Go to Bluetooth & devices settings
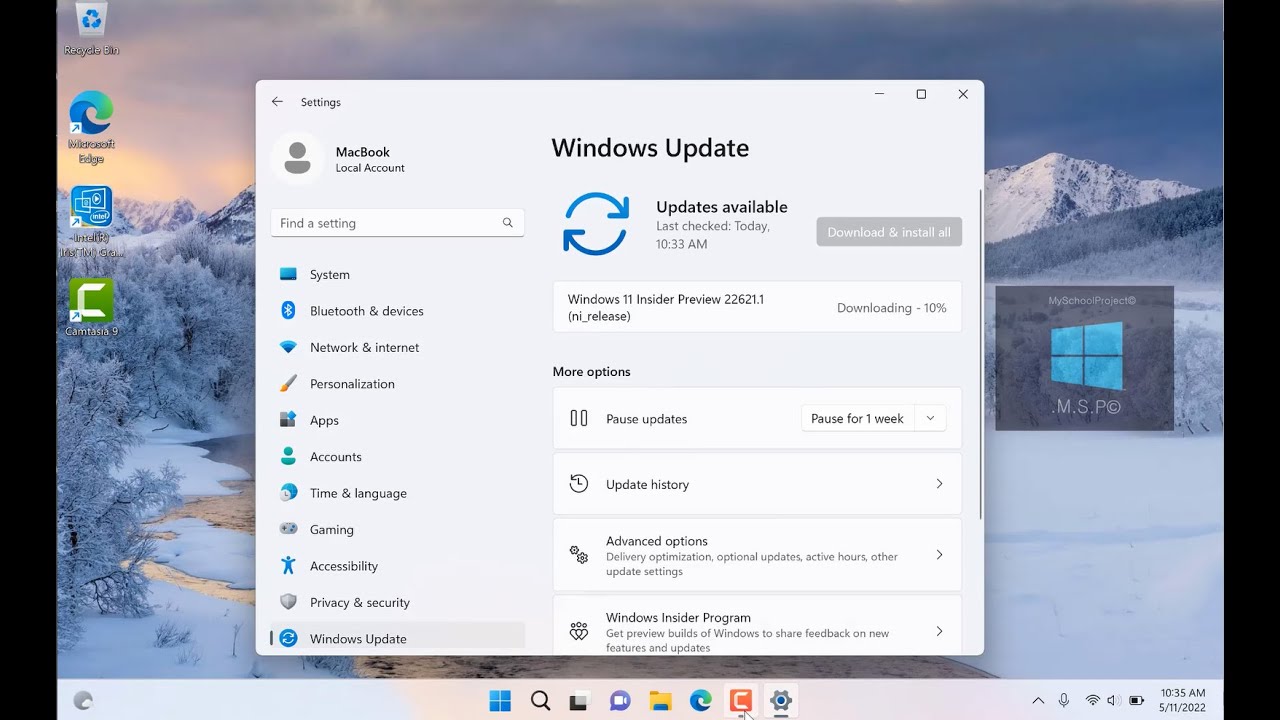 (x=397, y=310)
